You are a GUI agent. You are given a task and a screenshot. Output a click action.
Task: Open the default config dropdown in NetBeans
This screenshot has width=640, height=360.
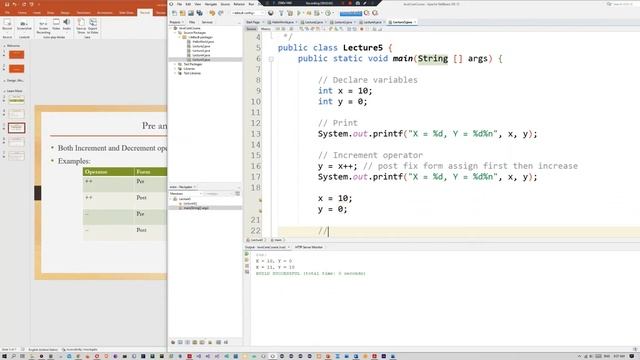pyautogui.click(x=248, y=13)
